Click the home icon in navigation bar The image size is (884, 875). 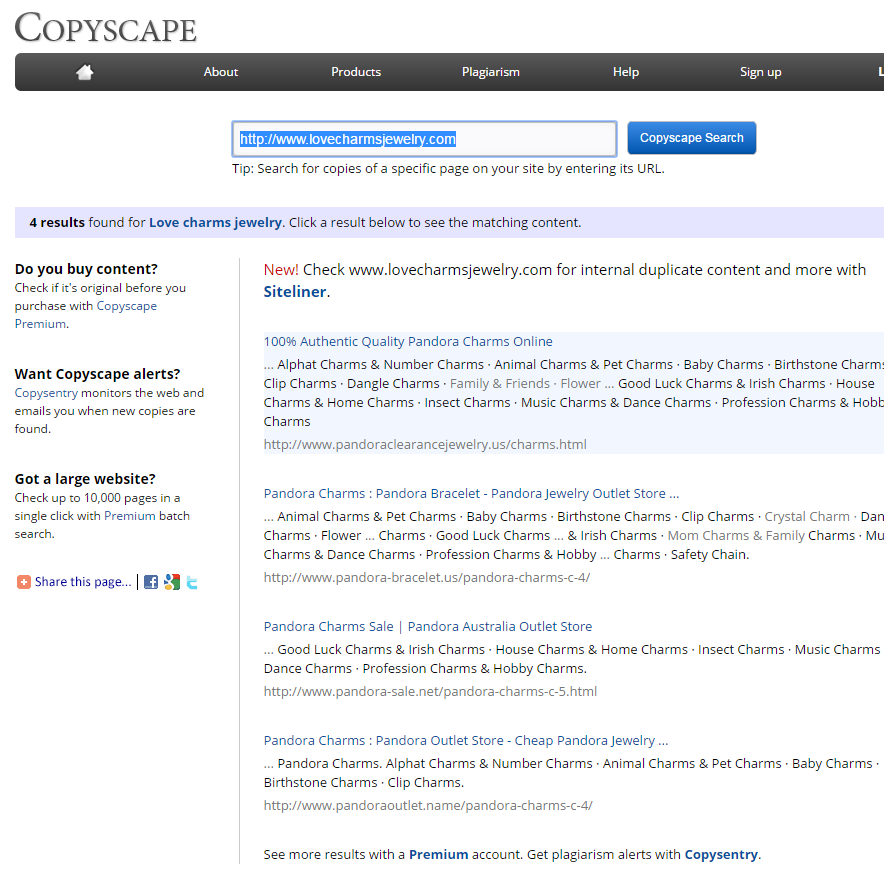[85, 72]
